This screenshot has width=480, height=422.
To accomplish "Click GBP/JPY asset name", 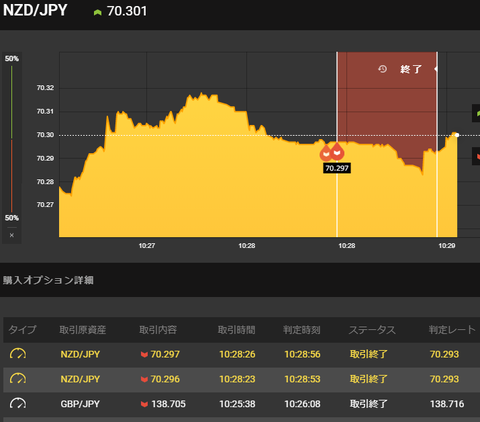I will 80,404.
